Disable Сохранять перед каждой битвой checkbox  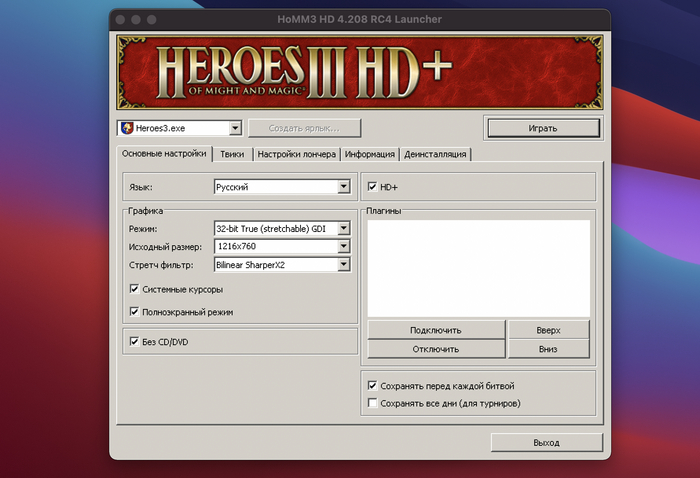[x=372, y=385]
